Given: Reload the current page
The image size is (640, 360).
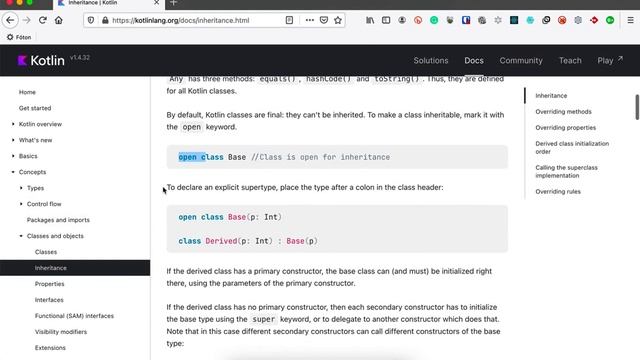Looking at the screenshot, I should [42, 20].
